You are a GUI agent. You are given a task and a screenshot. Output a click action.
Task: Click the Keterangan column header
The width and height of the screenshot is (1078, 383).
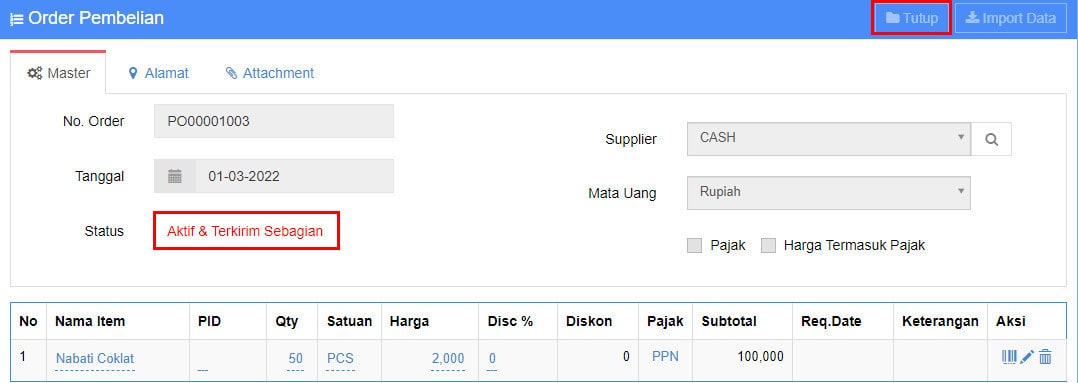click(x=940, y=321)
